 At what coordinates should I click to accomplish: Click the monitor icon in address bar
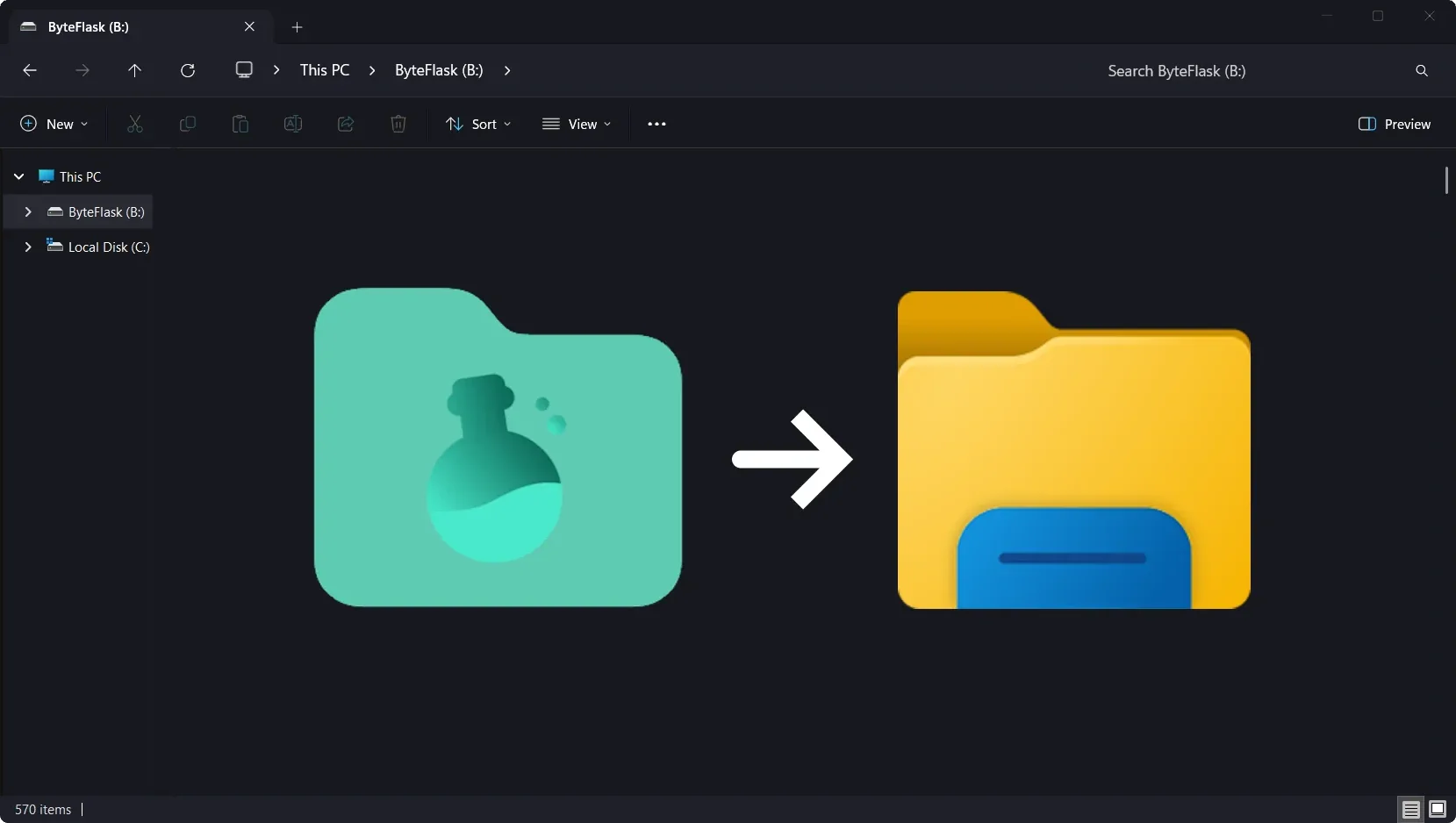[x=244, y=70]
